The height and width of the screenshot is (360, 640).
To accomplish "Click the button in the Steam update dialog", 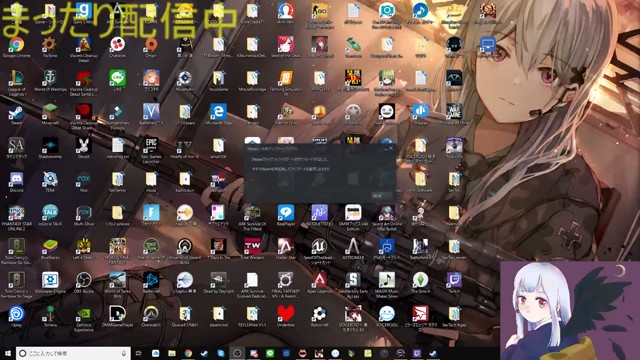I will click(x=381, y=196).
